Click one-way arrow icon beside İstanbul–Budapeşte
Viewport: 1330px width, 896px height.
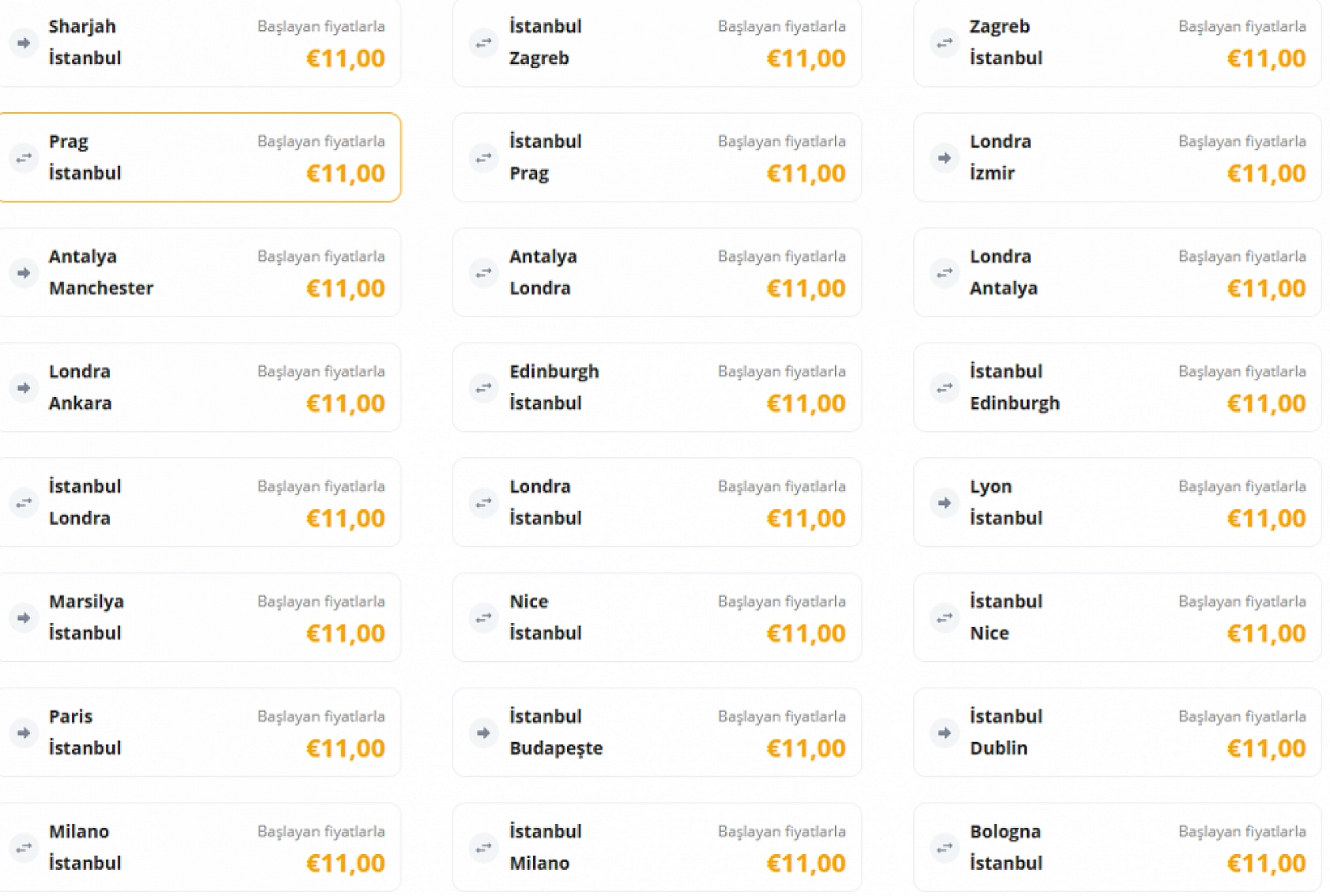[483, 733]
